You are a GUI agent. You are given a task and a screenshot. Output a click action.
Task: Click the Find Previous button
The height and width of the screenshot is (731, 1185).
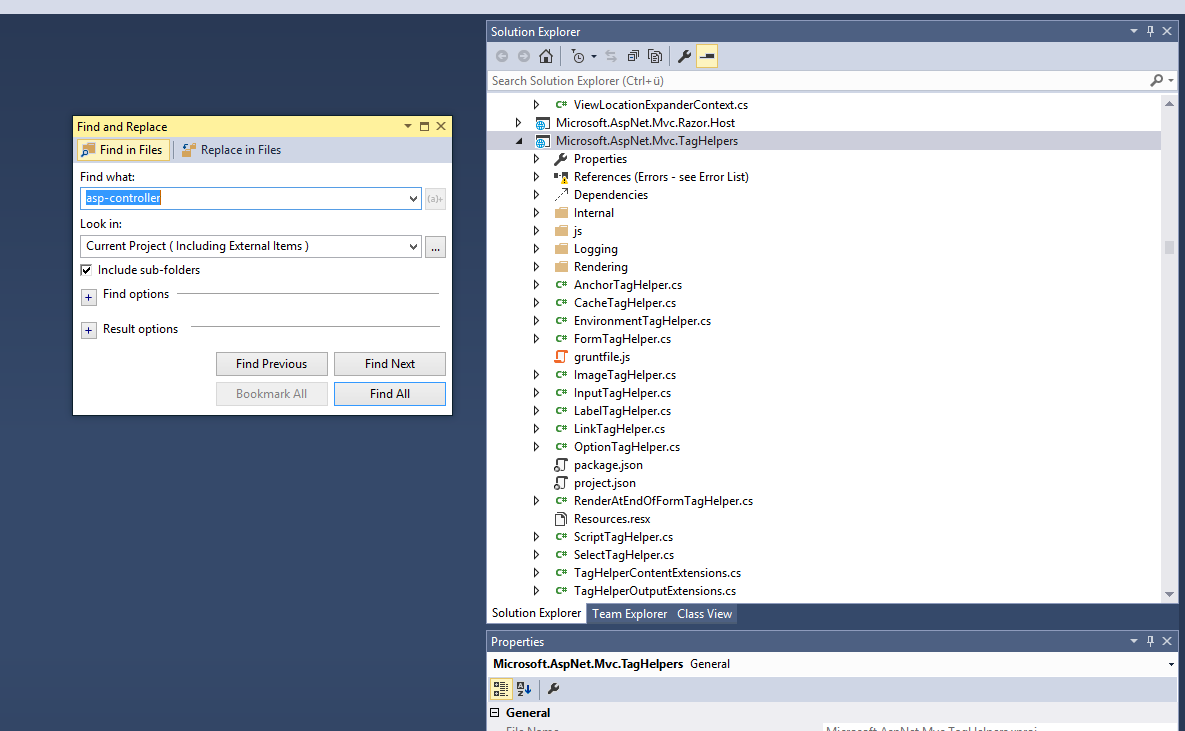pos(271,364)
